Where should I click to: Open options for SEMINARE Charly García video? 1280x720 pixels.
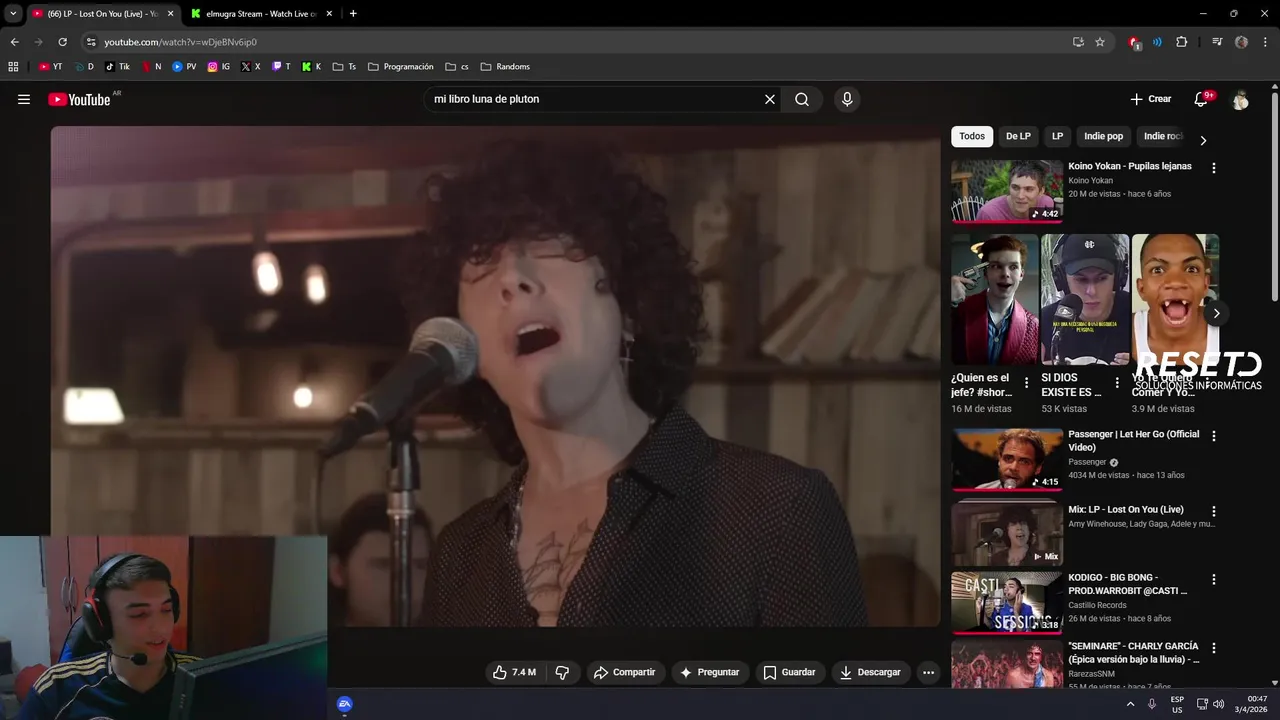tap(1214, 648)
